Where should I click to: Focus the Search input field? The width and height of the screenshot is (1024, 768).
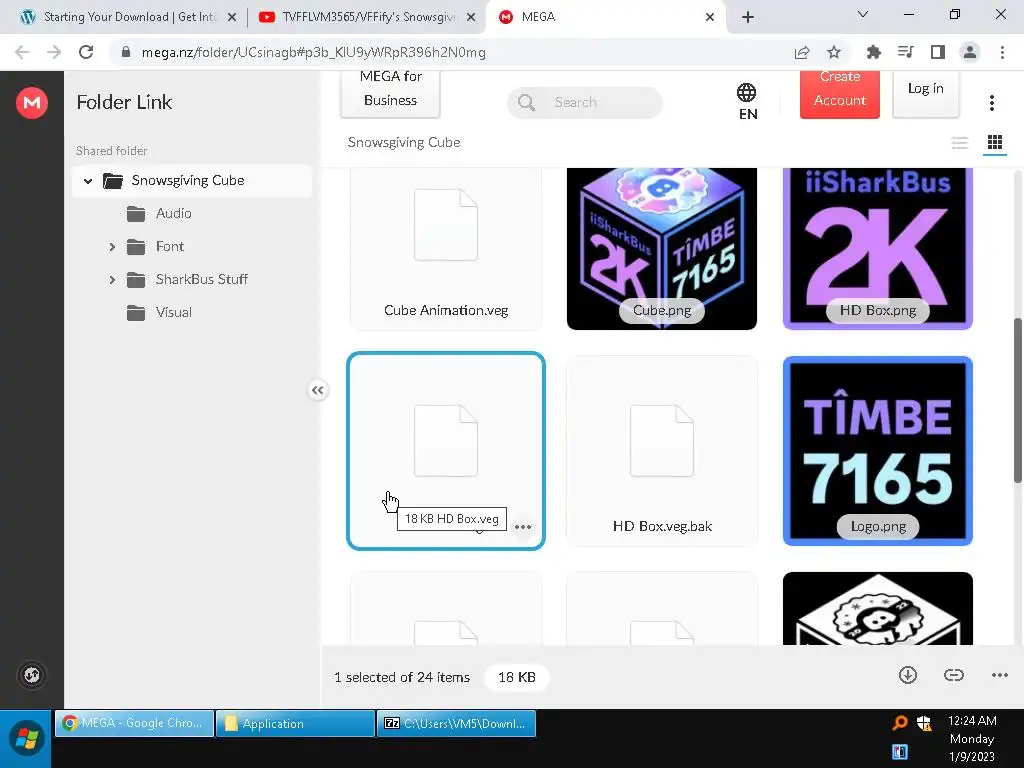(x=584, y=103)
